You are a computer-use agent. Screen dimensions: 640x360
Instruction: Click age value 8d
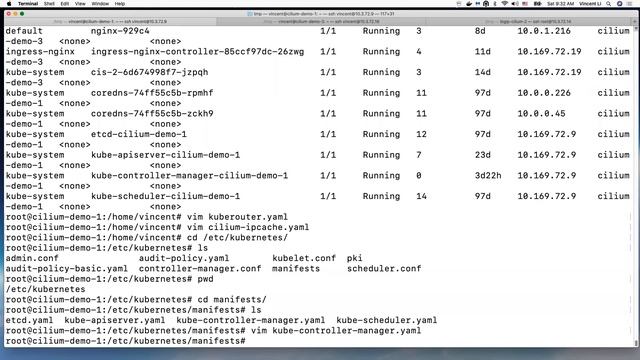pyautogui.click(x=480, y=31)
